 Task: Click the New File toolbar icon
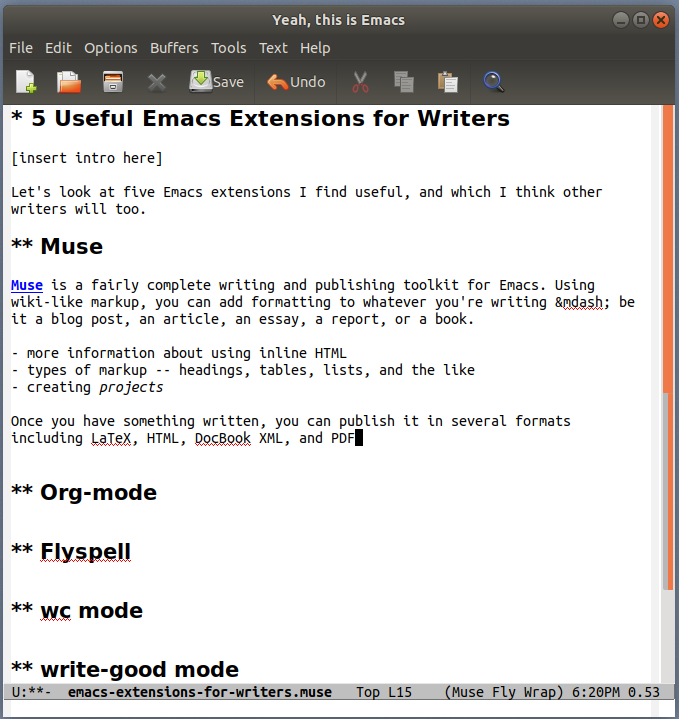tap(25, 82)
